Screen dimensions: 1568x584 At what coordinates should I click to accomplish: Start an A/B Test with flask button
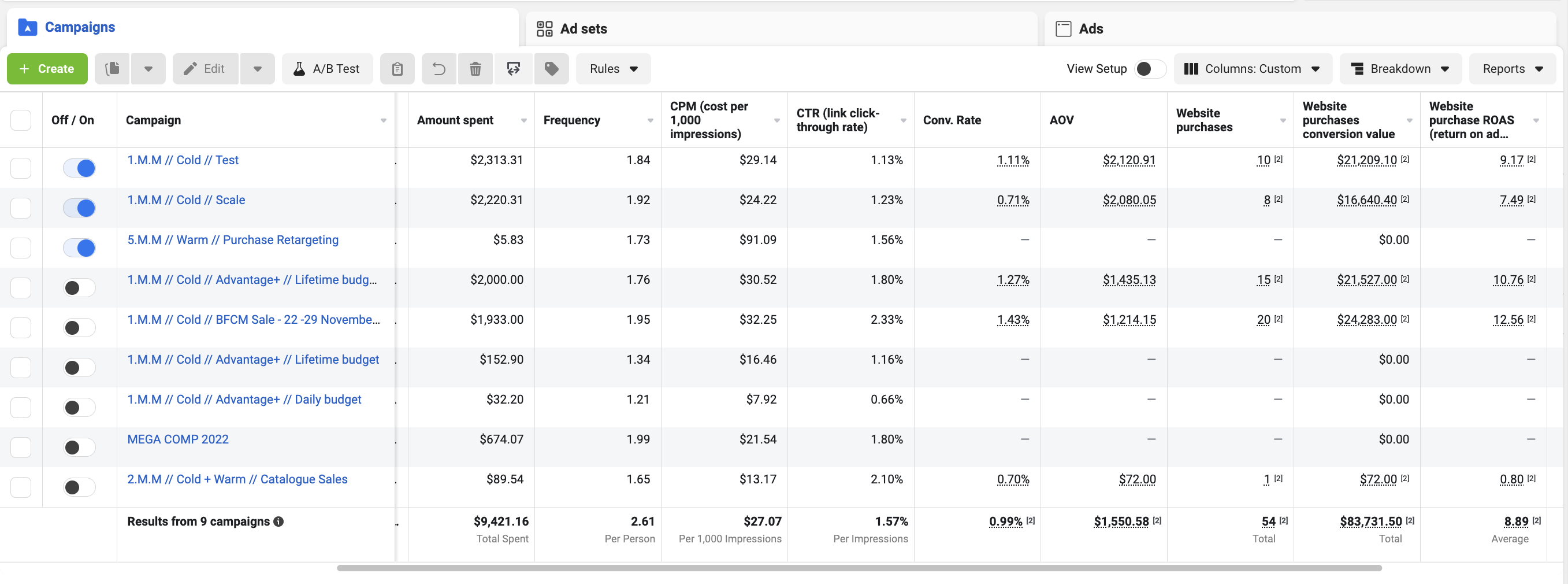[x=328, y=69]
